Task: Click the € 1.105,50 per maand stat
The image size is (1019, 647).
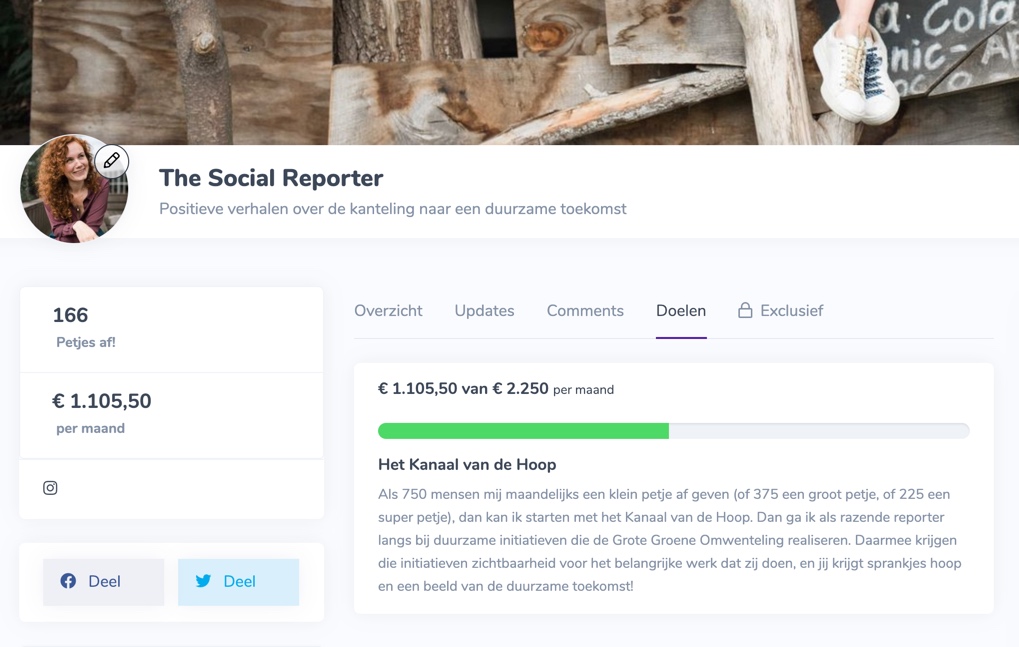Action: [102, 413]
